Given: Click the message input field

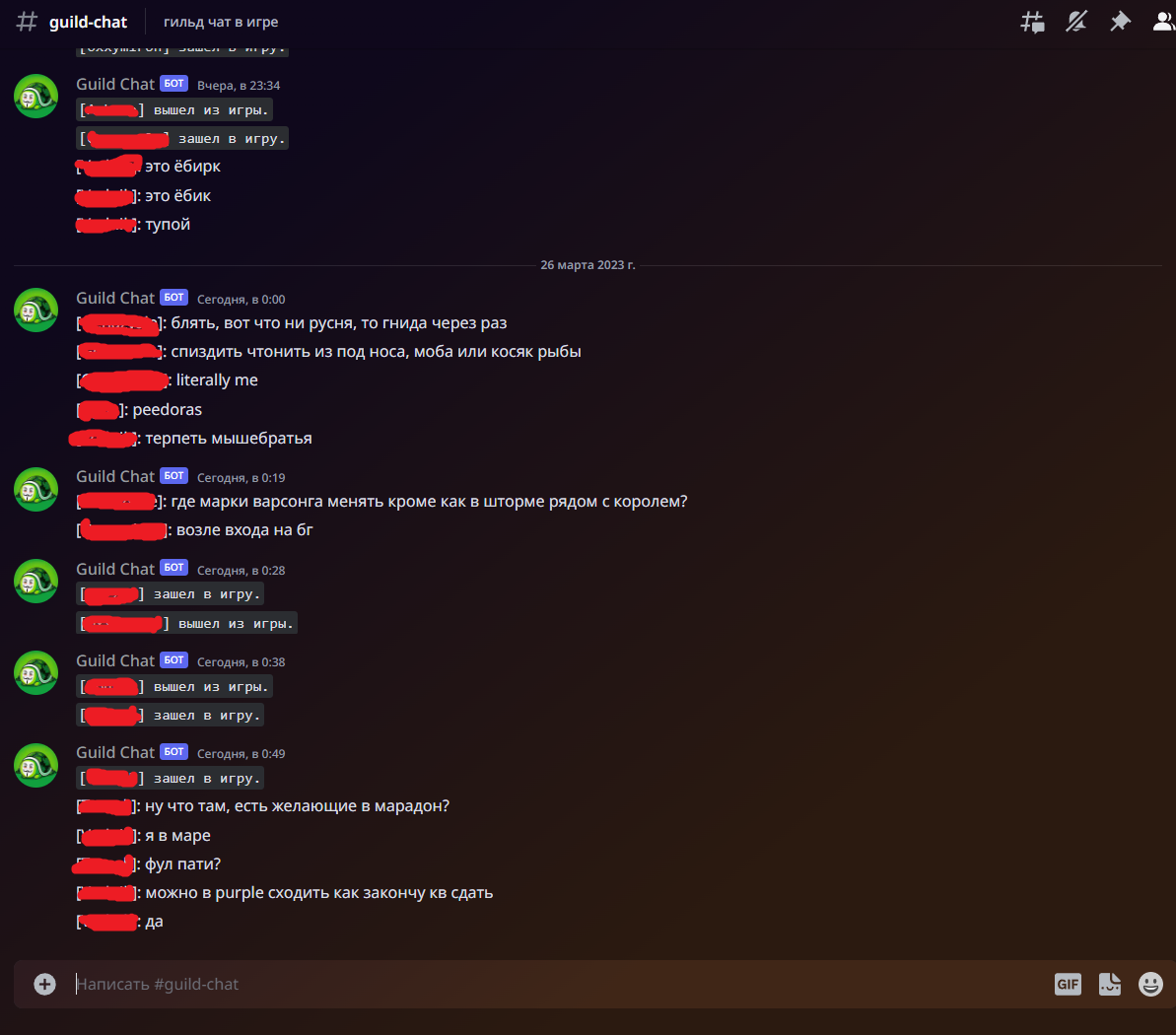Looking at the screenshot, I should tap(555, 984).
